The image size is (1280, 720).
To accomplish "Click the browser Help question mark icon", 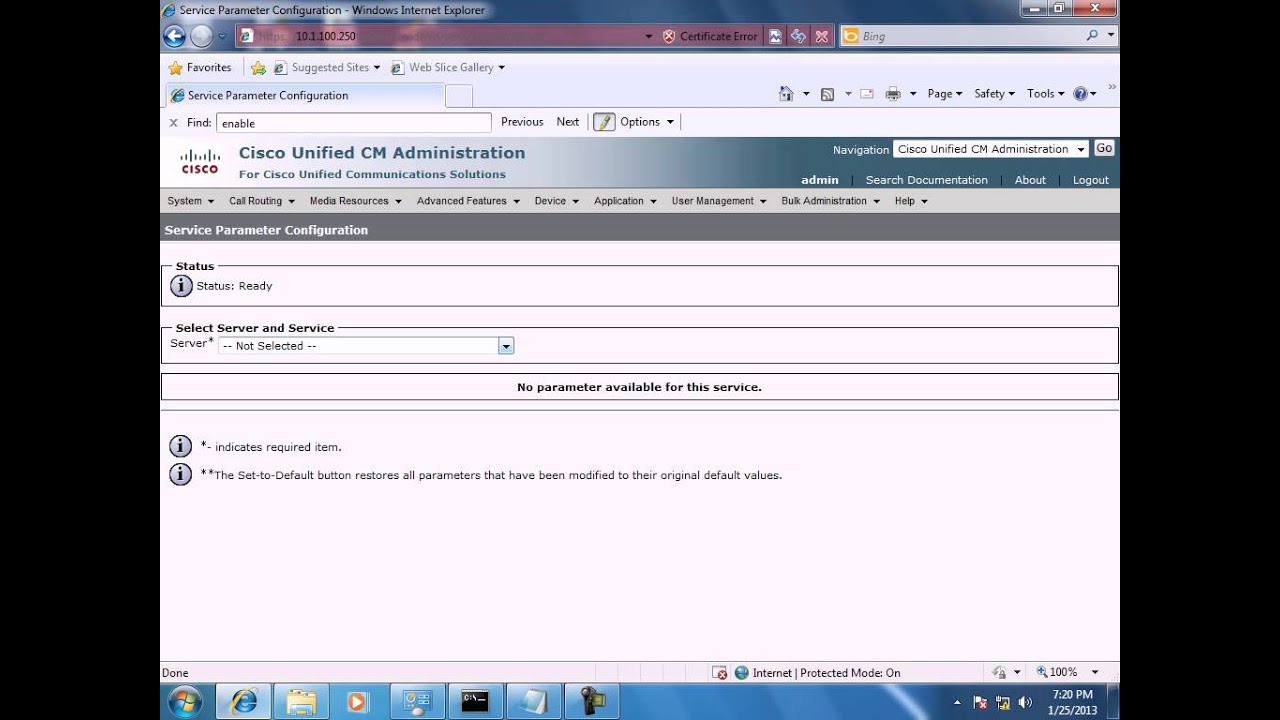I will coord(1080,93).
